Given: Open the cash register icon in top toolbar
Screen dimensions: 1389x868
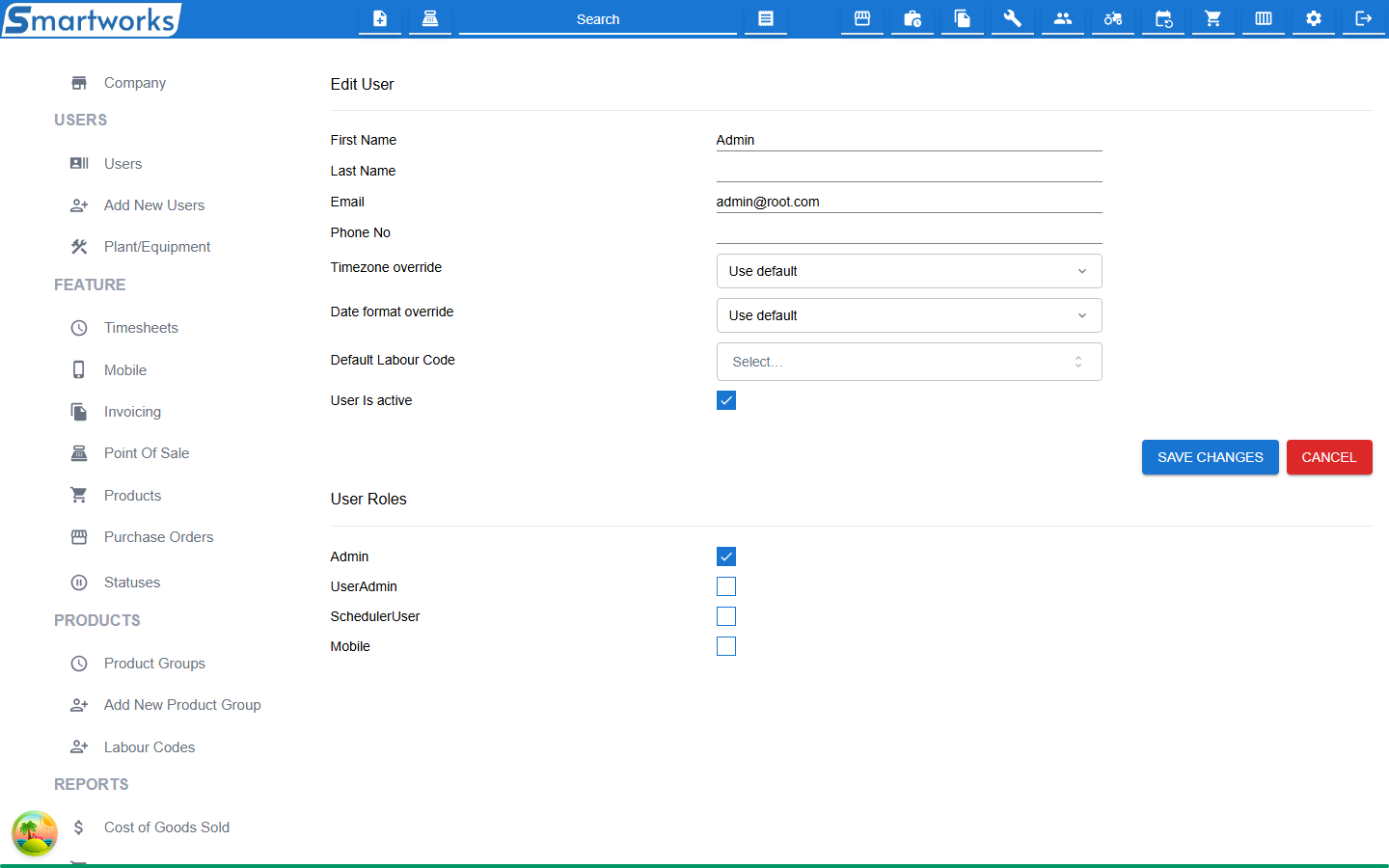Looking at the screenshot, I should (x=430, y=18).
